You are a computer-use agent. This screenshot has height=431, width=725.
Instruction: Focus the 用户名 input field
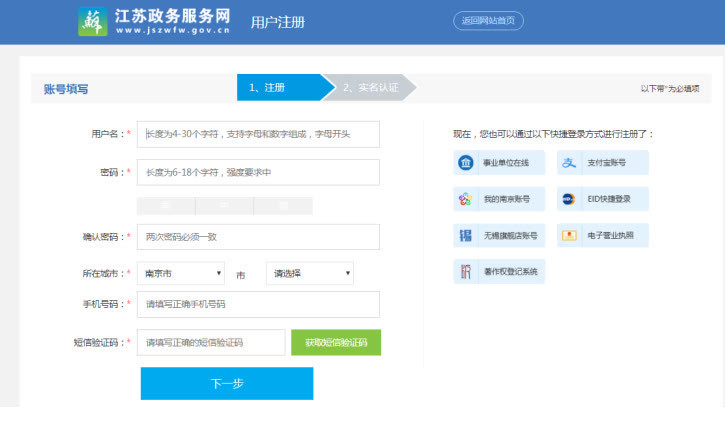258,135
